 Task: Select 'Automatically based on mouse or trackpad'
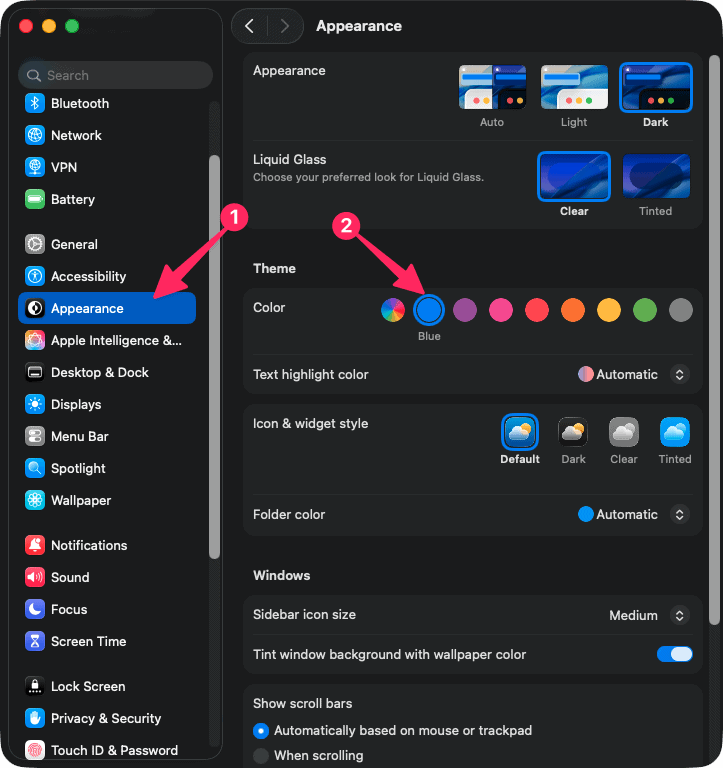(x=261, y=731)
